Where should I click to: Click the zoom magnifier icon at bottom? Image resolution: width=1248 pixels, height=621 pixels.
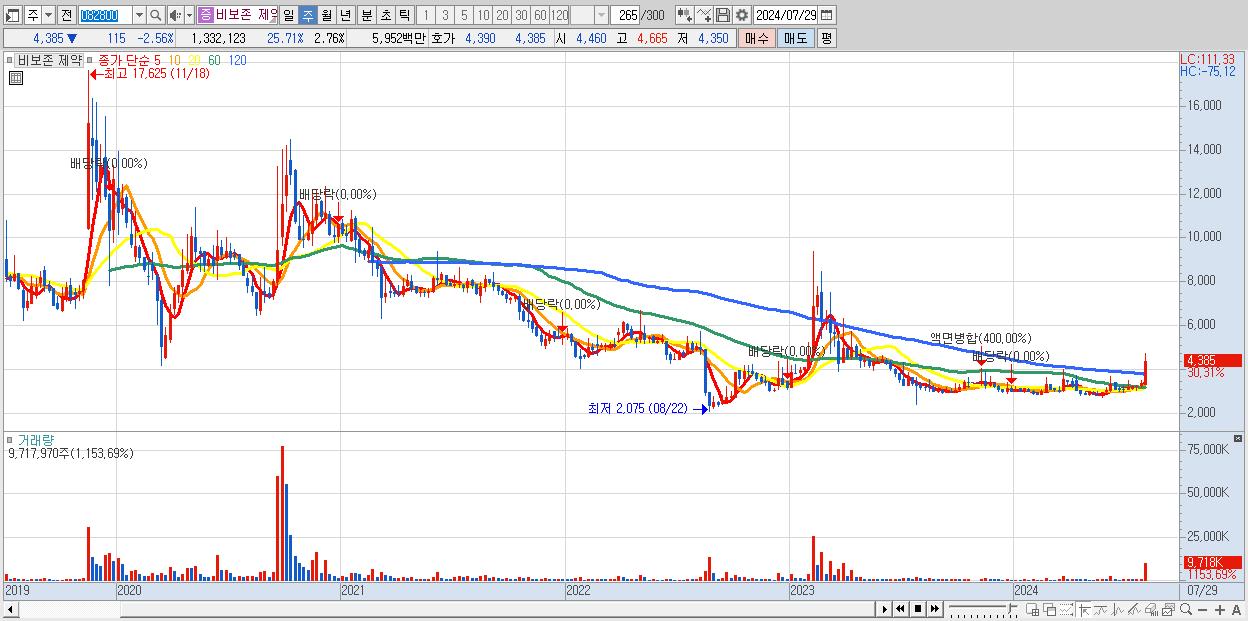pyautogui.click(x=1186, y=609)
